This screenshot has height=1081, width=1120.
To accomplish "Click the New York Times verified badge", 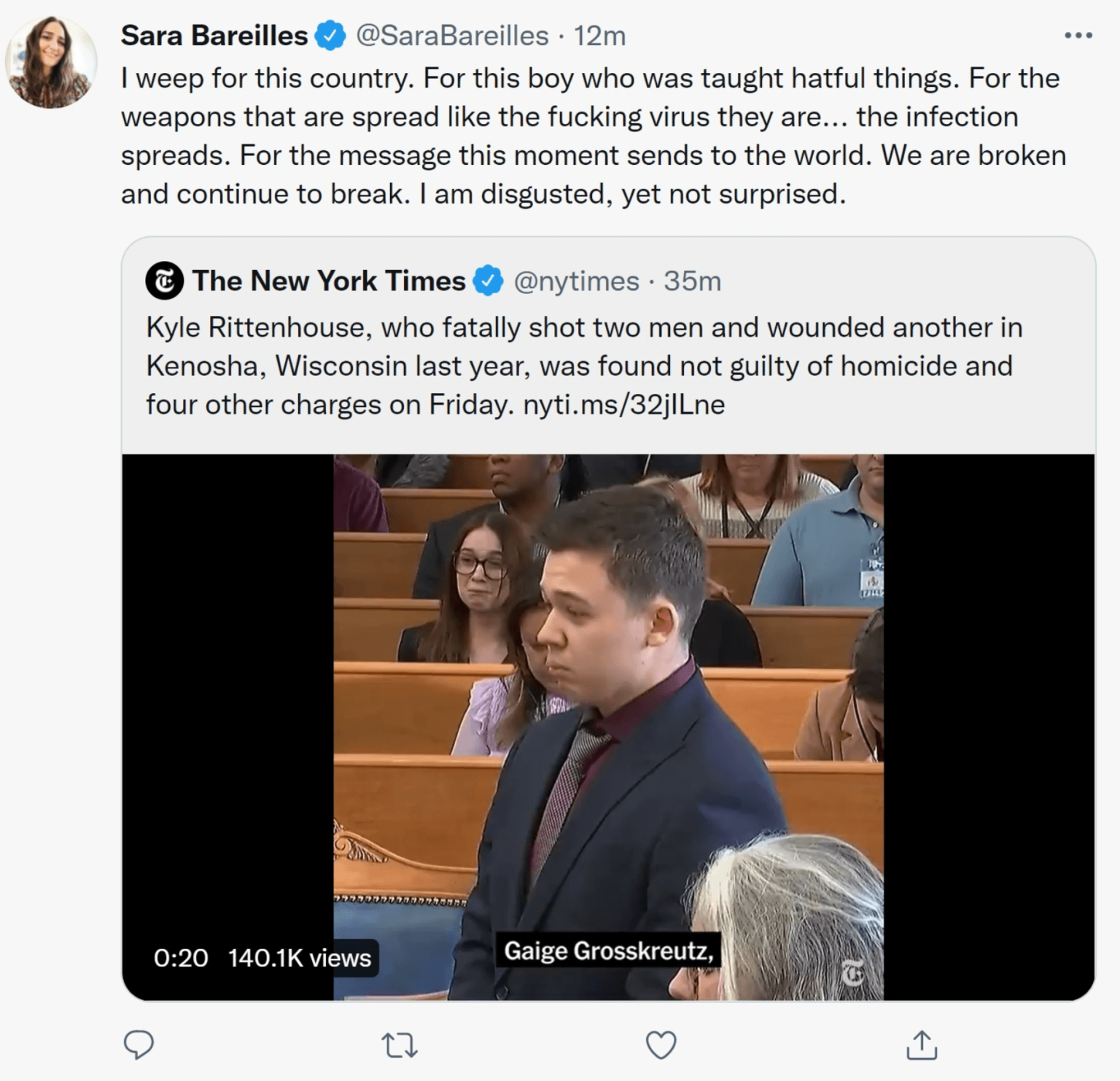I will coord(489,281).
